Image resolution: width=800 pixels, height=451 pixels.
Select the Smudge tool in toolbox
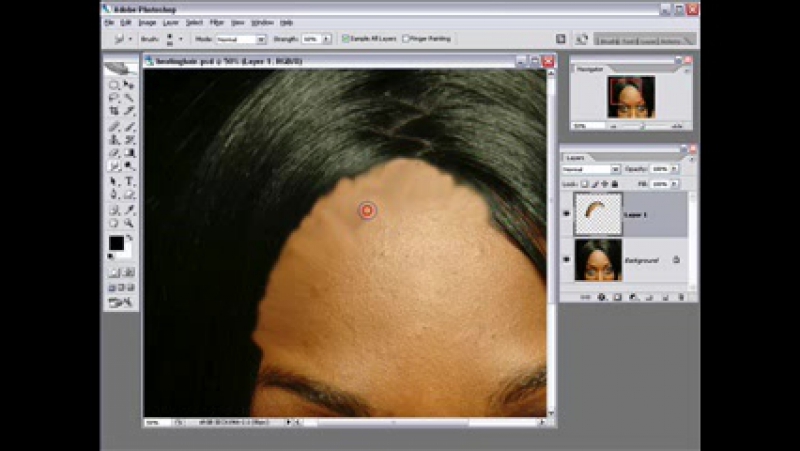pos(114,166)
